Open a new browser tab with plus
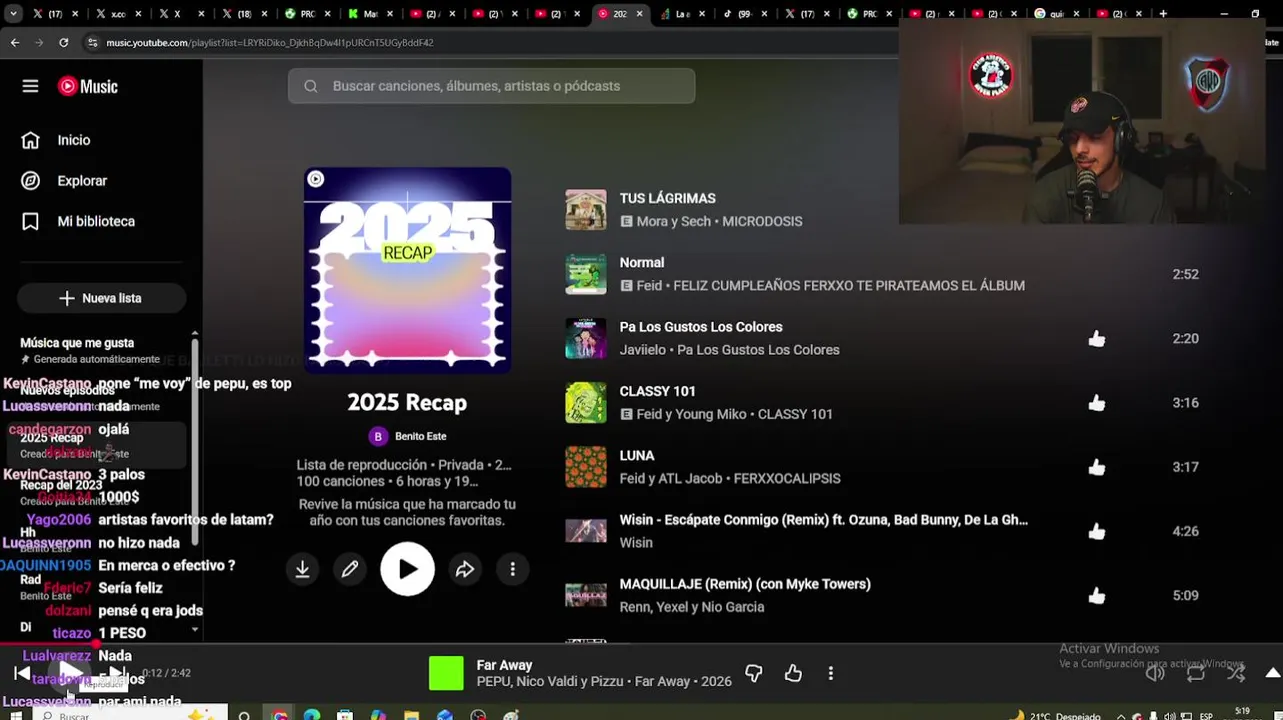This screenshot has height=720, width=1283. tap(1163, 14)
